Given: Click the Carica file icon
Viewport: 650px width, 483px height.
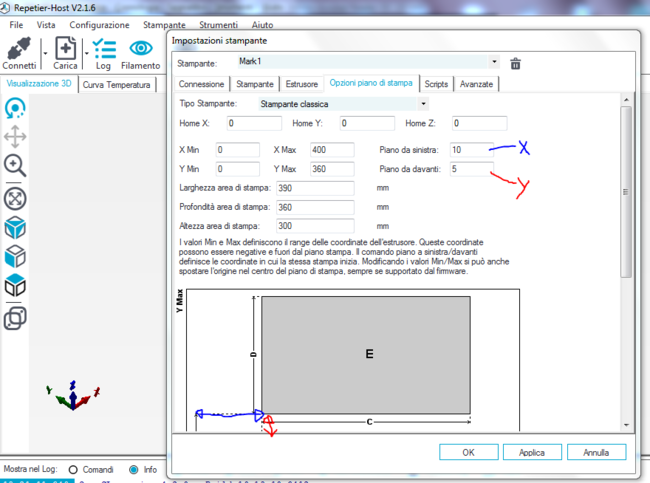Looking at the screenshot, I should click(65, 48).
